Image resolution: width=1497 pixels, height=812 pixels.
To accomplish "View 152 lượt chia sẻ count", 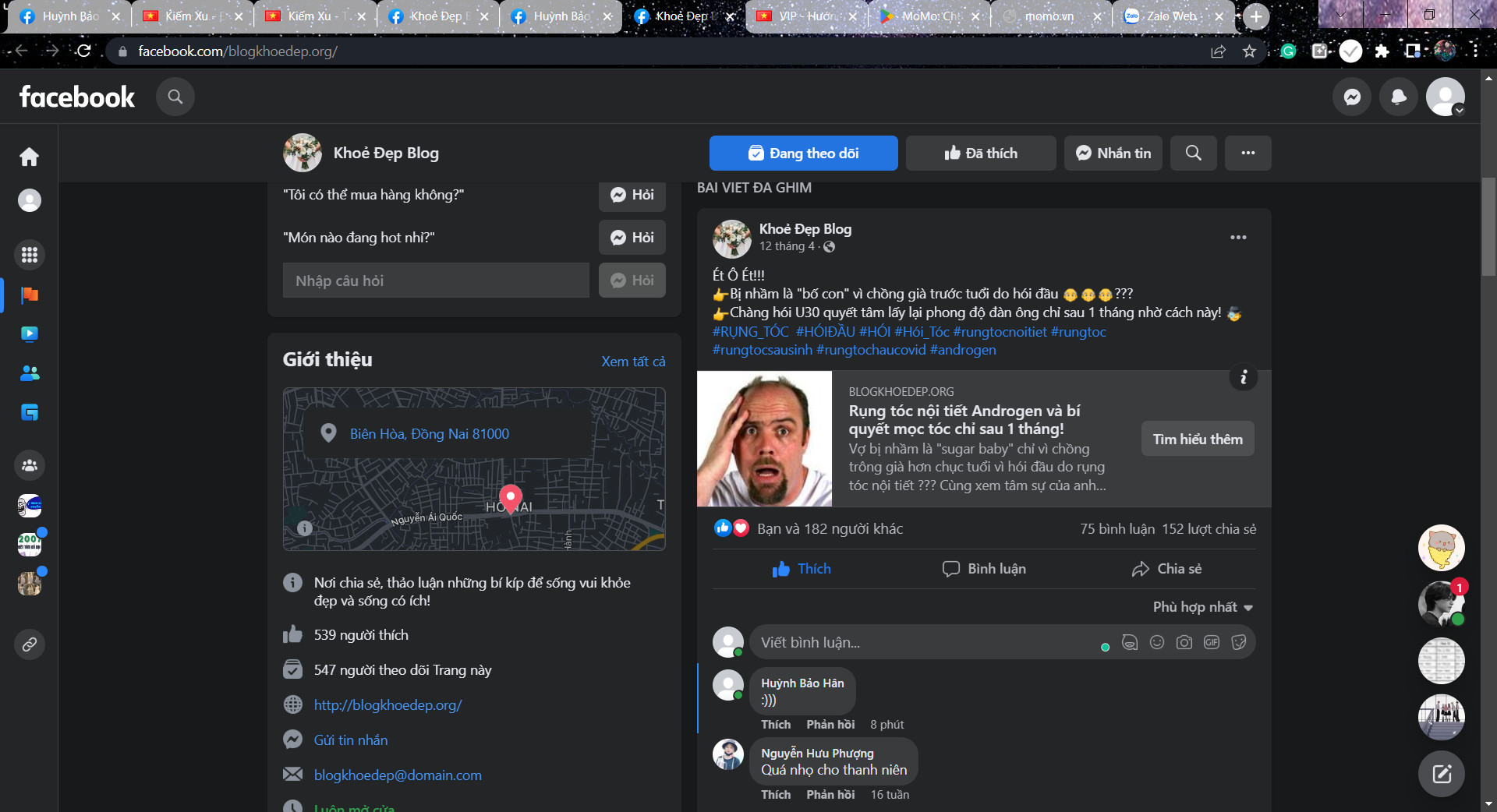I will 1209,529.
